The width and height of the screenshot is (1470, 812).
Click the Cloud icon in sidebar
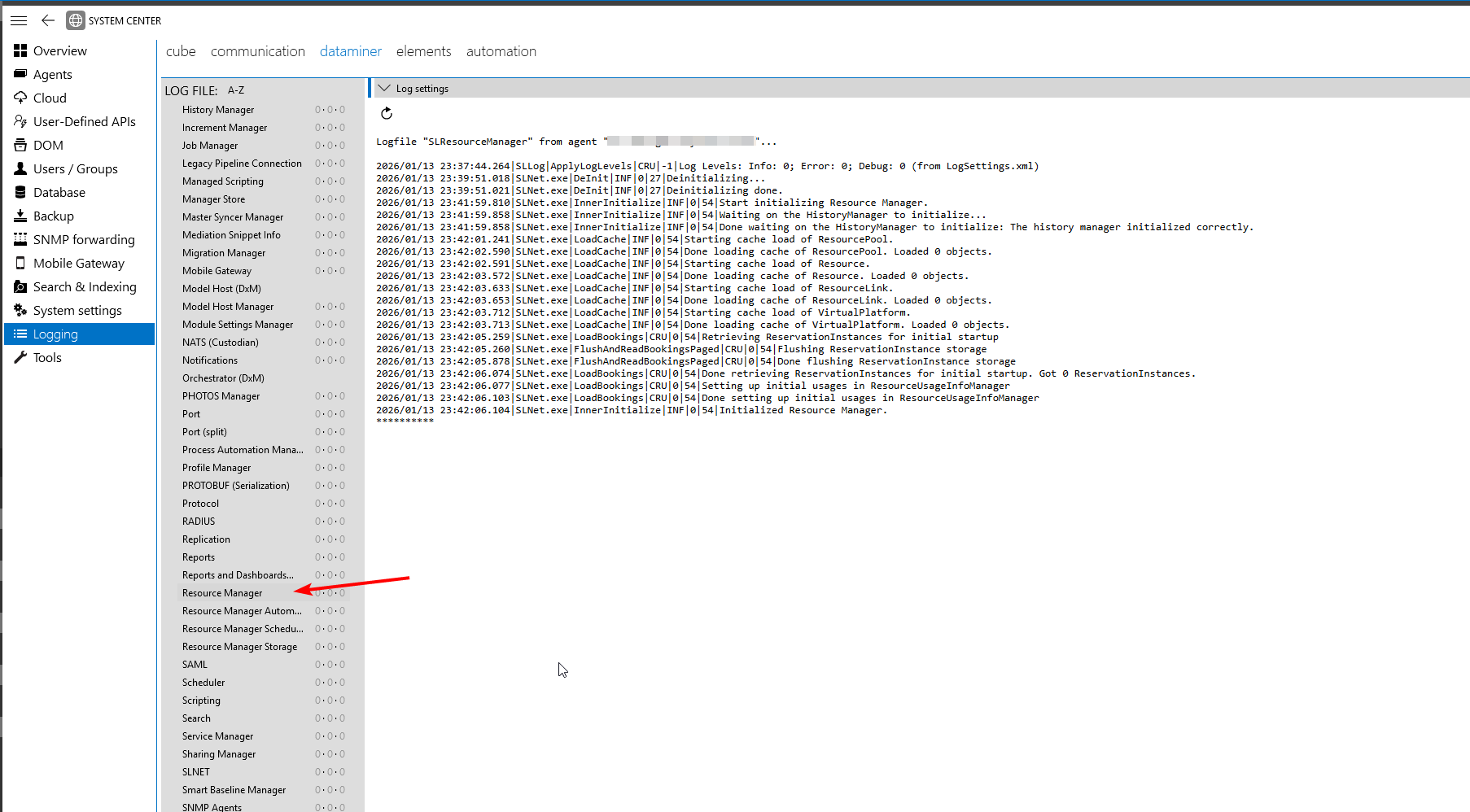20,98
